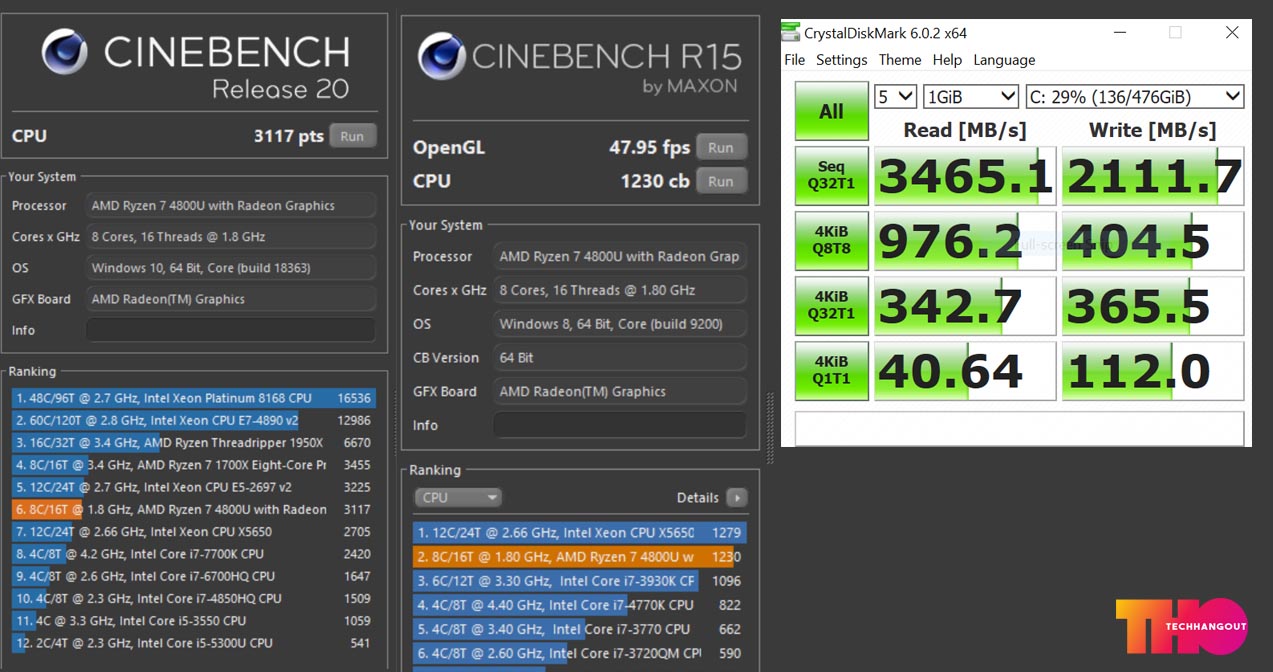Viewport: 1273px width, 672px height.
Task: Open the CrystalDiskMark Theme menu
Action: (x=900, y=60)
